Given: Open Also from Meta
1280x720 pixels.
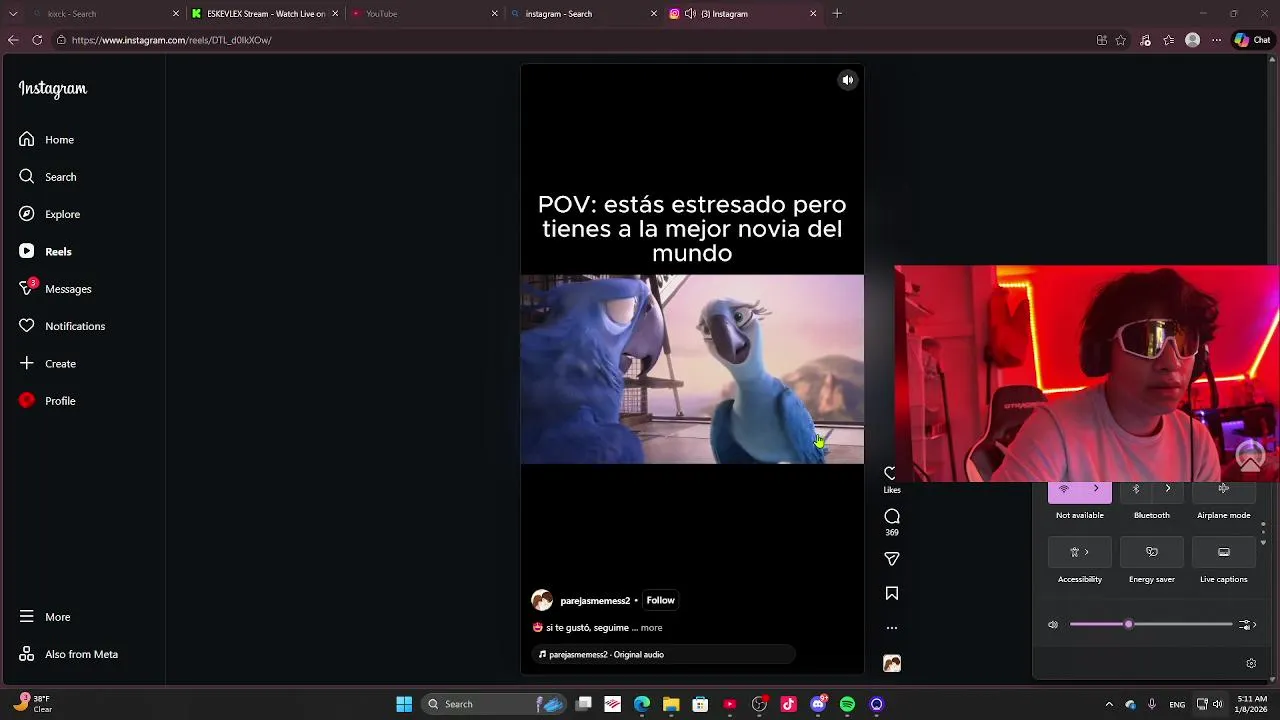Looking at the screenshot, I should tap(68, 654).
